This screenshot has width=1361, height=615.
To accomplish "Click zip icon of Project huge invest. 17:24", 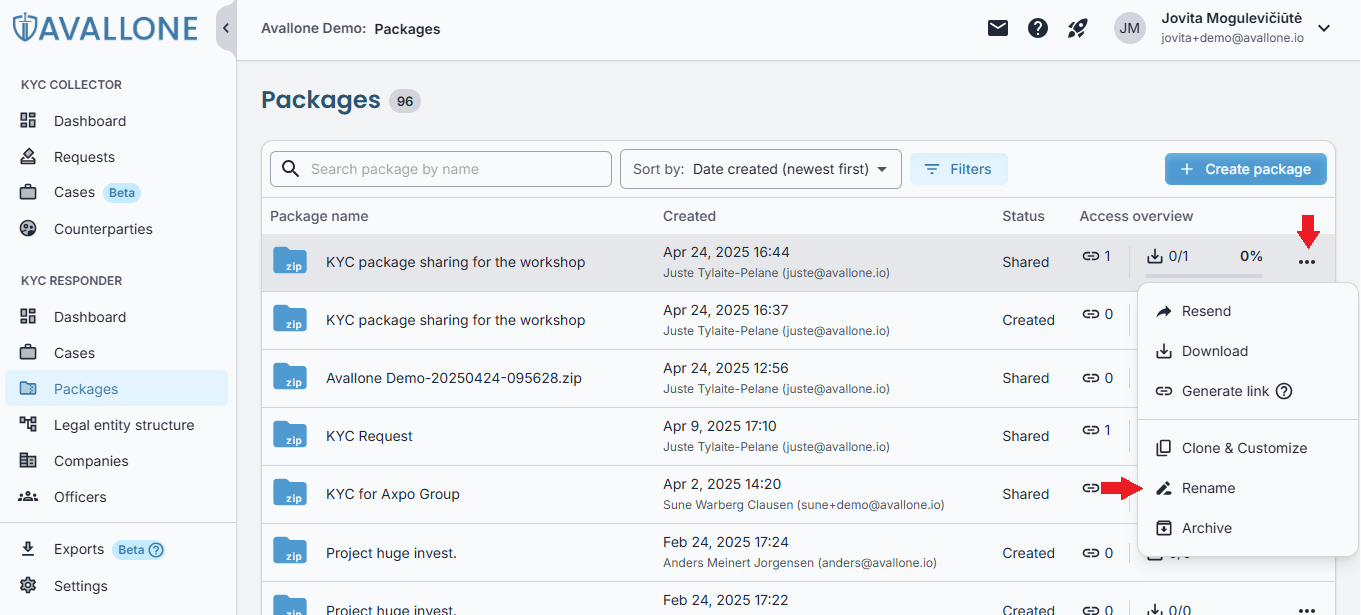I will pos(290,551).
